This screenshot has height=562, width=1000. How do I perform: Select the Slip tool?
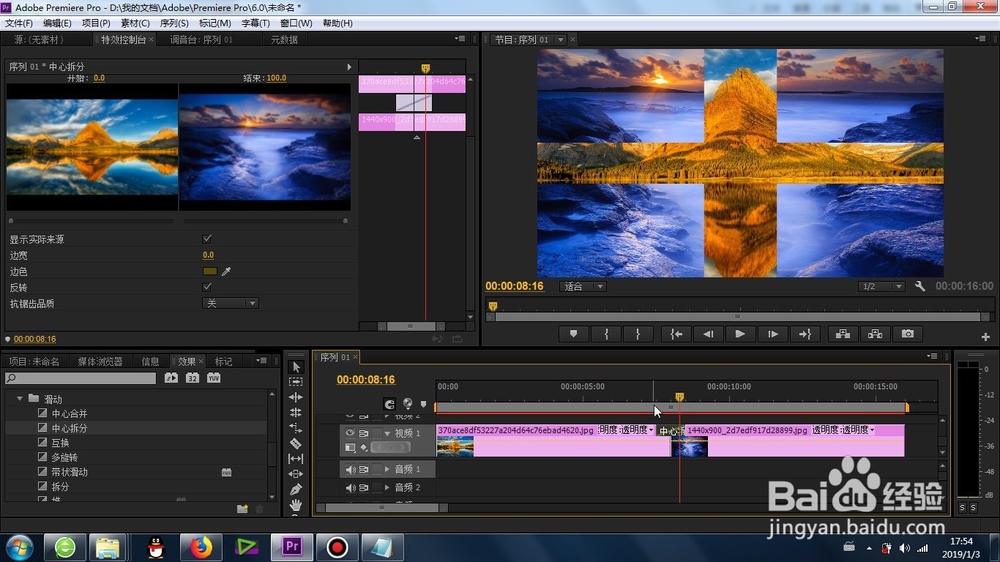point(296,458)
